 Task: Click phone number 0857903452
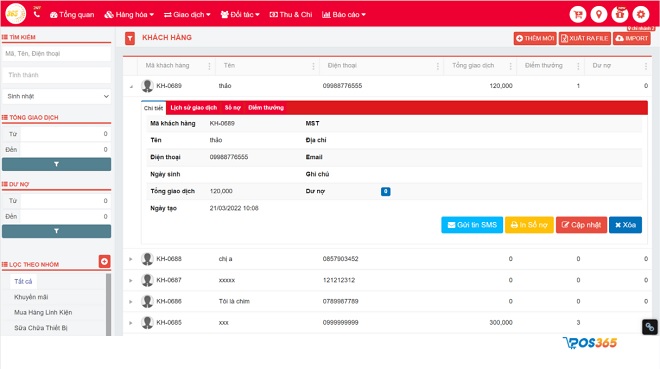coord(341,259)
